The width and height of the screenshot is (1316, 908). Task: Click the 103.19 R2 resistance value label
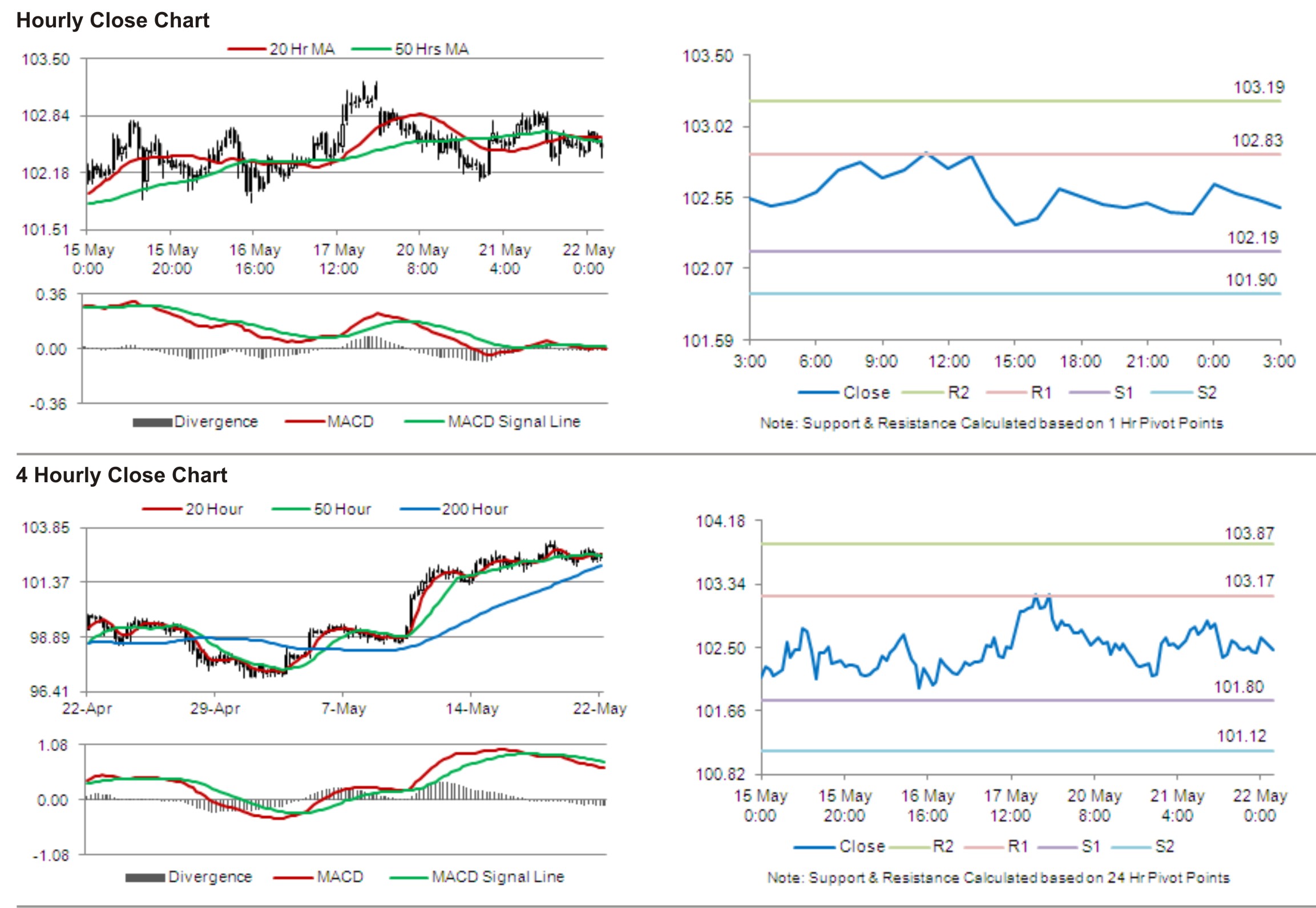[x=1259, y=87]
